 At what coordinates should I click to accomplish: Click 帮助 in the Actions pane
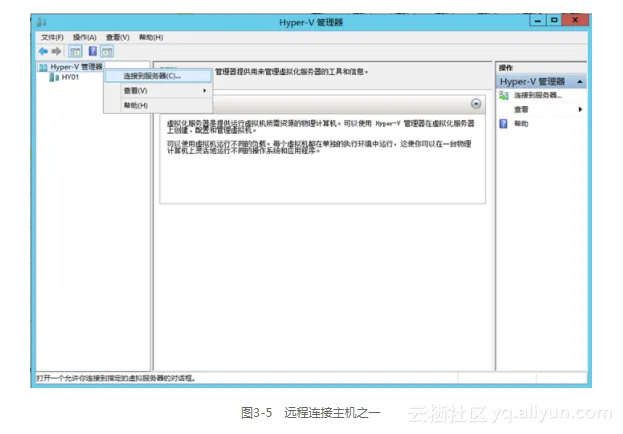coord(521,124)
